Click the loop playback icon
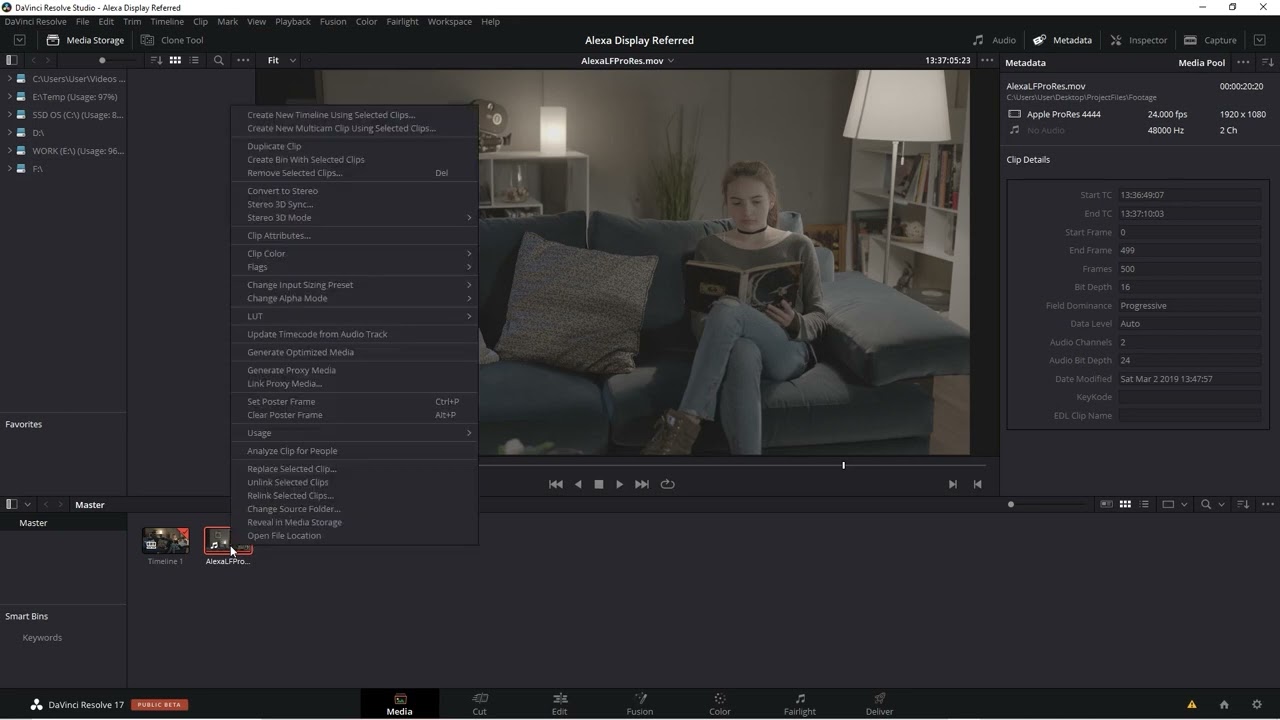The height and width of the screenshot is (720, 1280). coord(667,484)
